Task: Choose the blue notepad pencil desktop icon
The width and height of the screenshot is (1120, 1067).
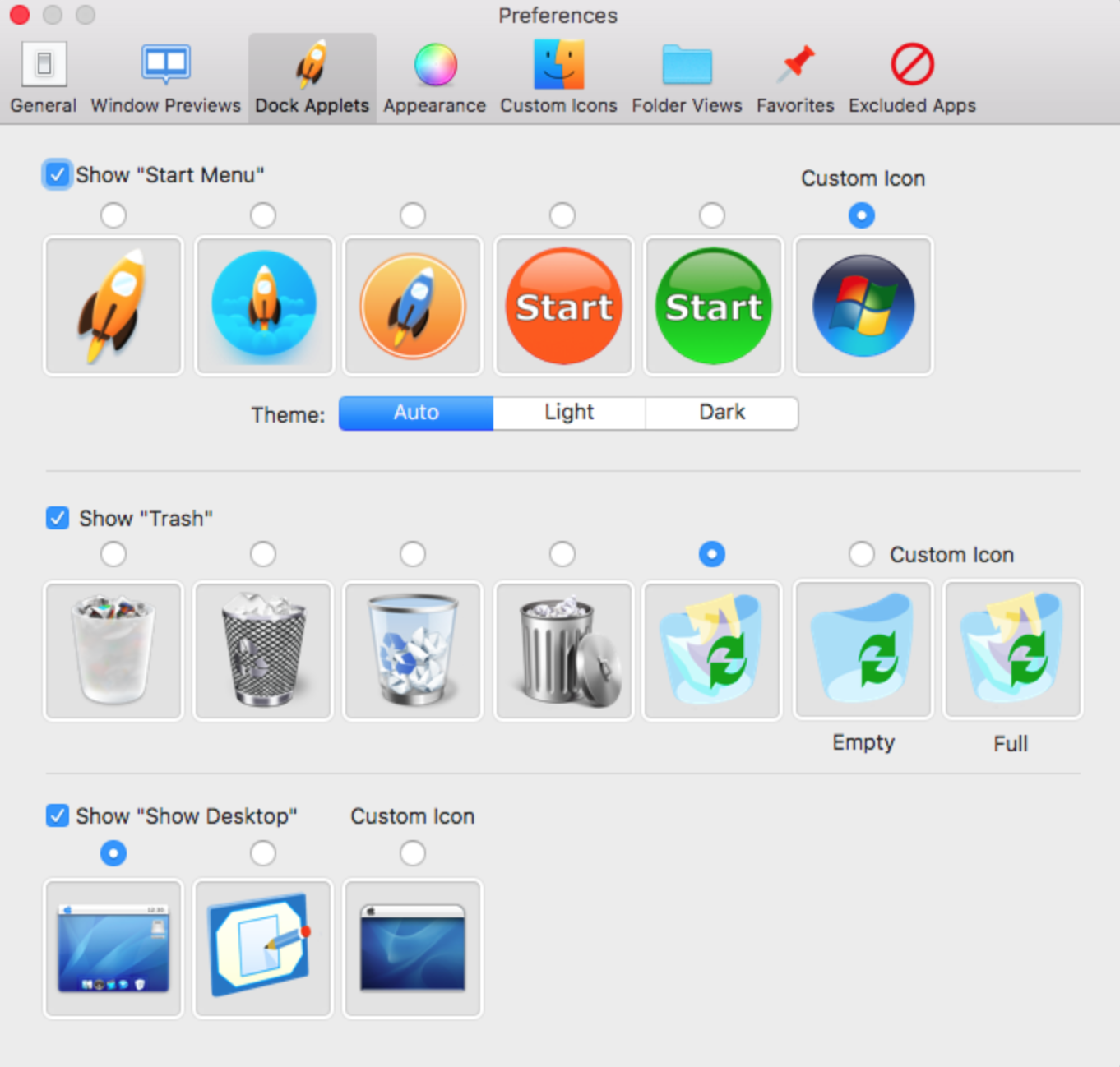Action: tap(264, 949)
